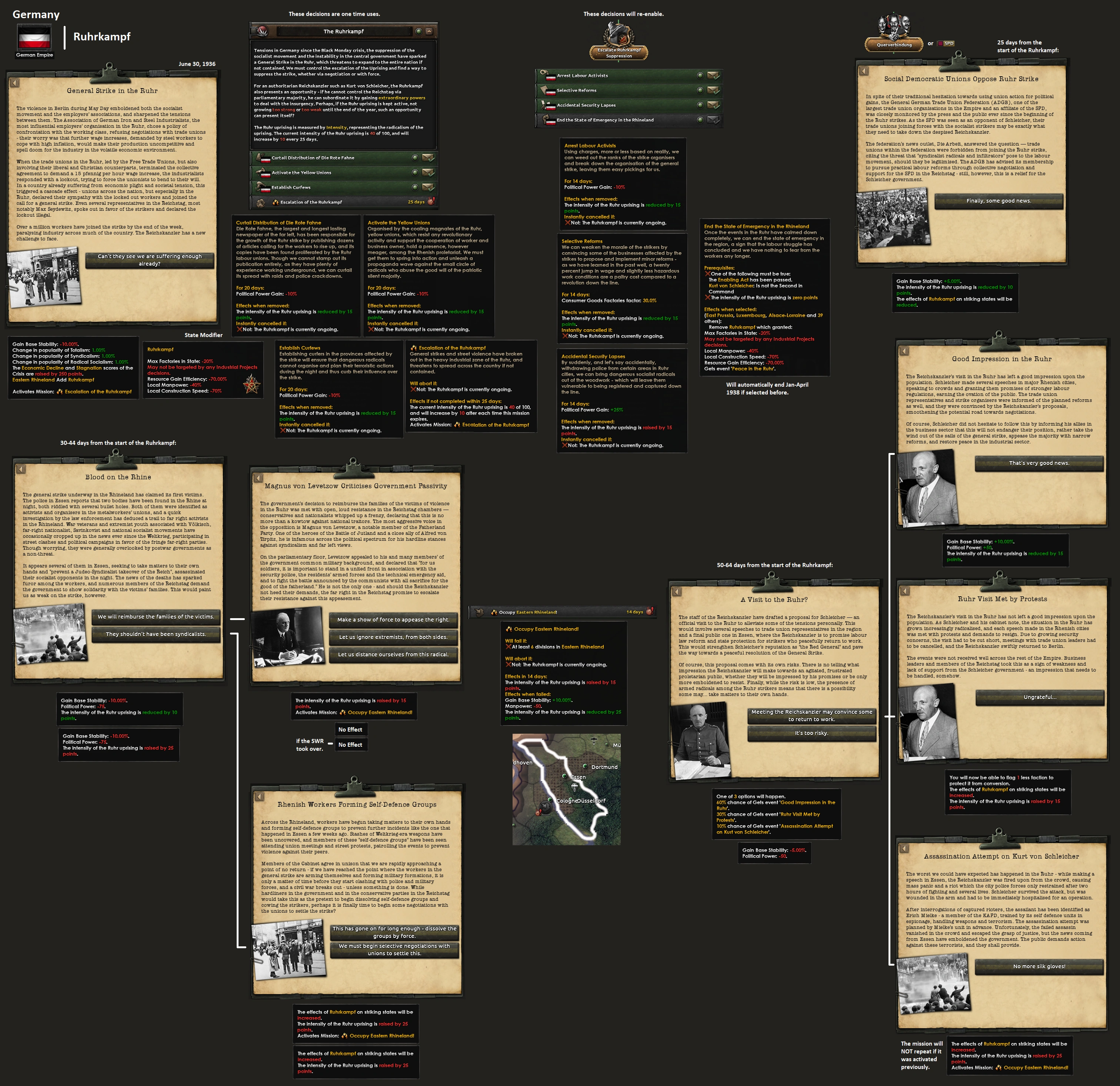This screenshot has width=1120, height=1086.
Task: Toggle the green indicator for Accidental Security Lapses
Action: pos(700,105)
